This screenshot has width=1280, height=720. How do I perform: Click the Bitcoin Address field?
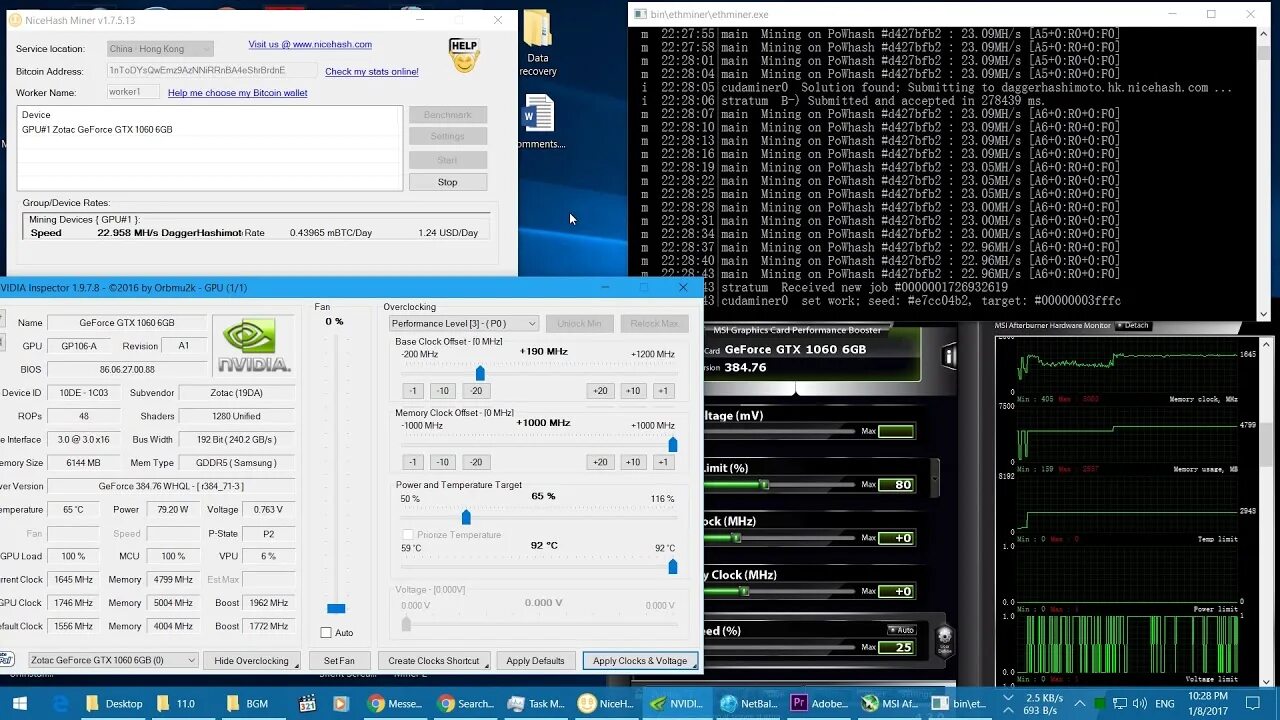click(212, 71)
